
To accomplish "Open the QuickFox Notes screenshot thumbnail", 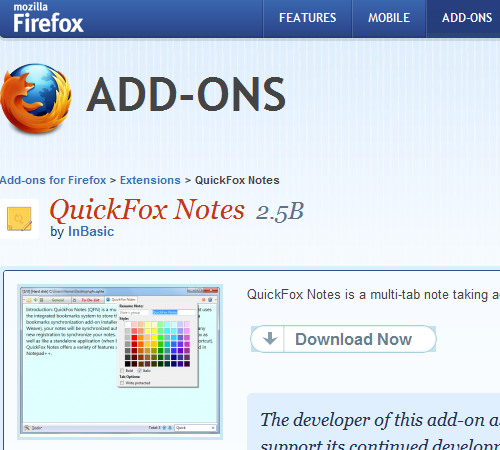I will point(120,362).
